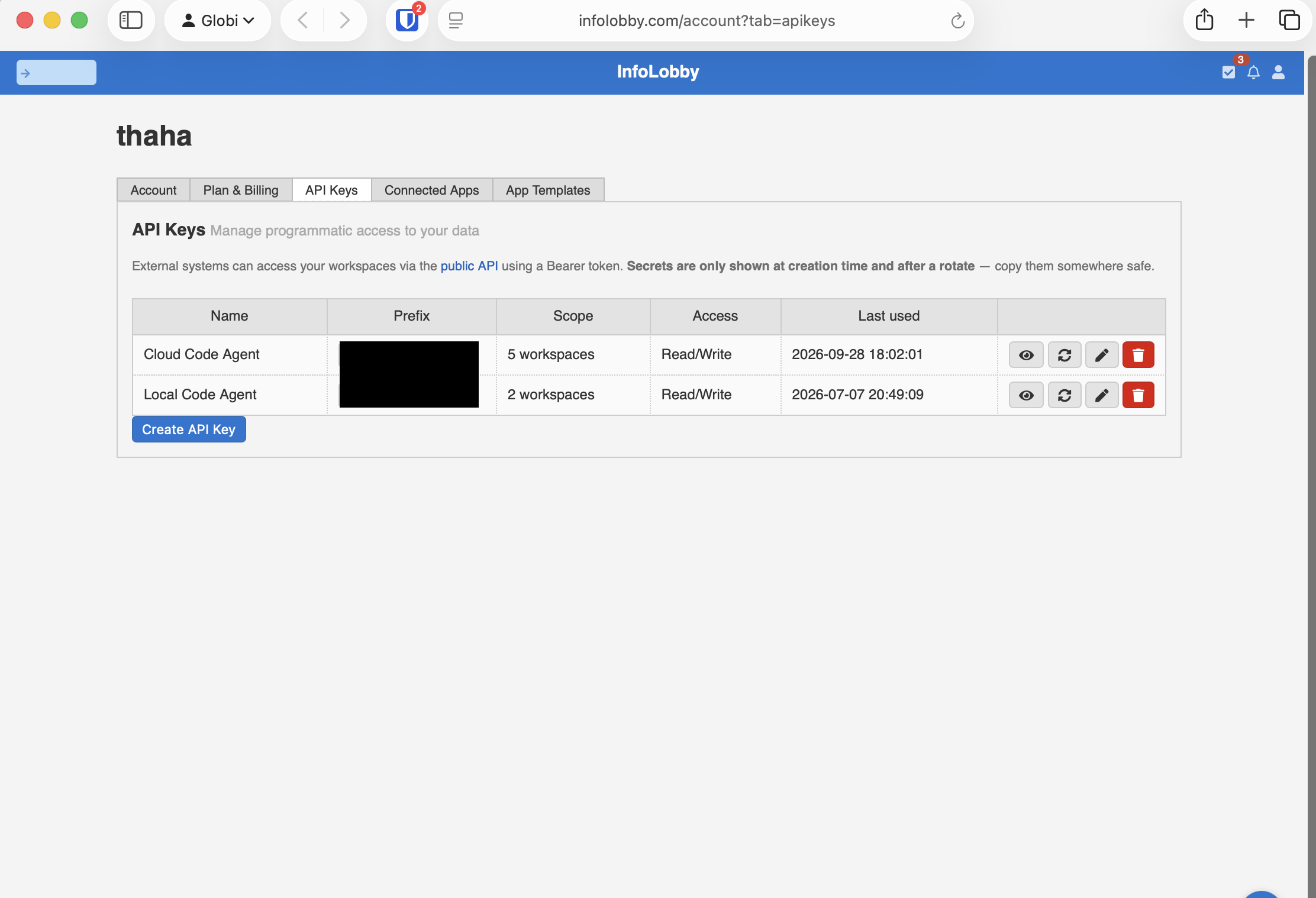This screenshot has height=898, width=1316.
Task: Click the 5 workspaces scope cell
Action: [x=573, y=354]
